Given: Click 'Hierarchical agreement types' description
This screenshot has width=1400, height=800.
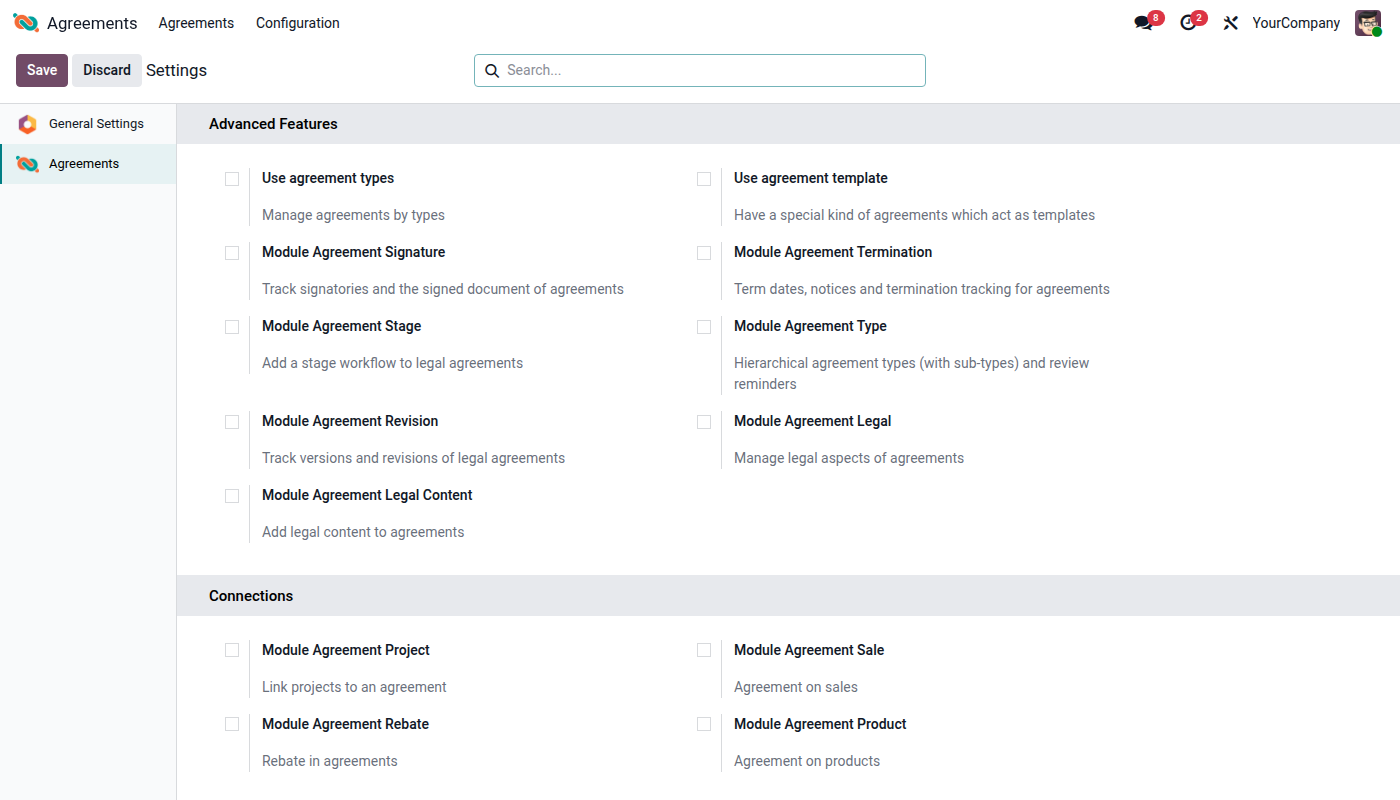Looking at the screenshot, I should (x=911, y=373).
